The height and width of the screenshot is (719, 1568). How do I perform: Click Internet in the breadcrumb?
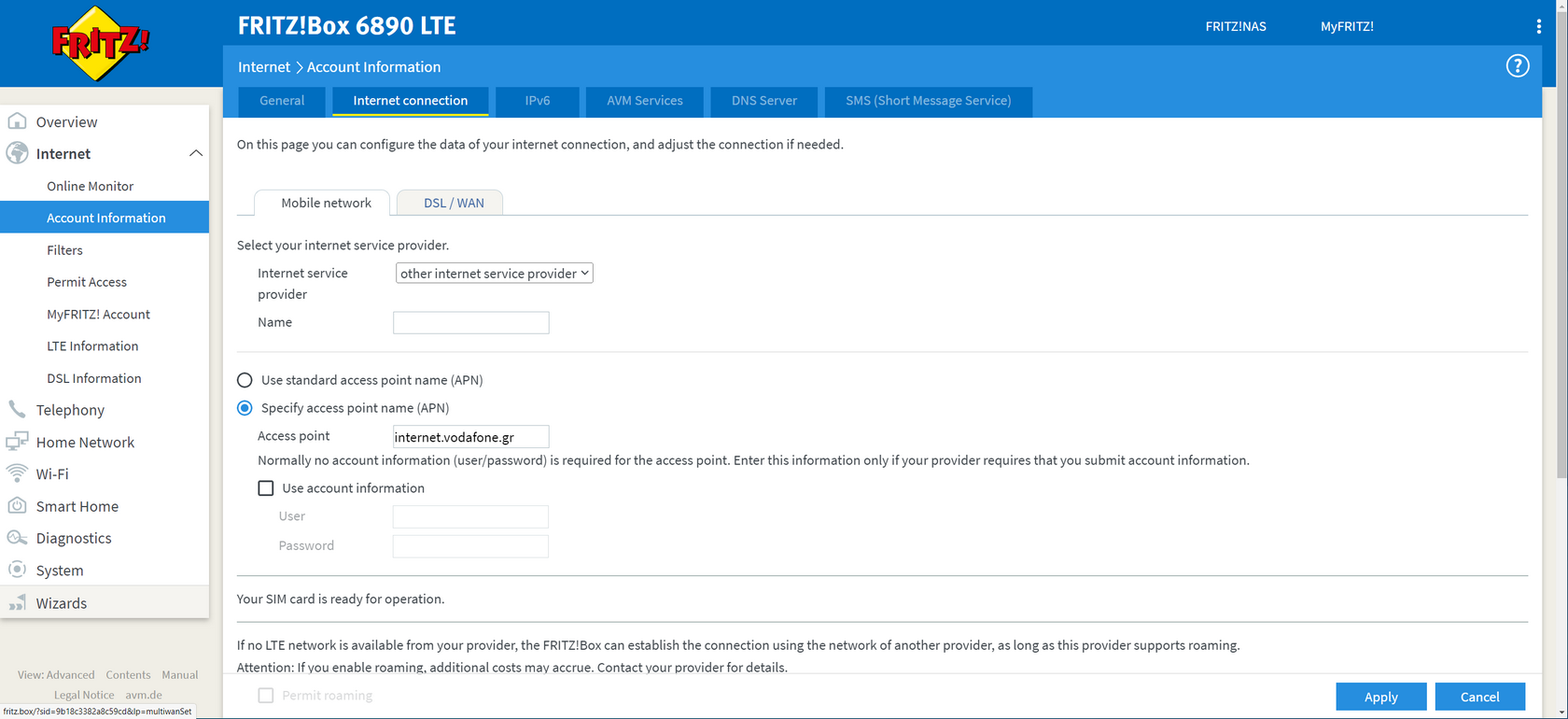pyautogui.click(x=264, y=67)
